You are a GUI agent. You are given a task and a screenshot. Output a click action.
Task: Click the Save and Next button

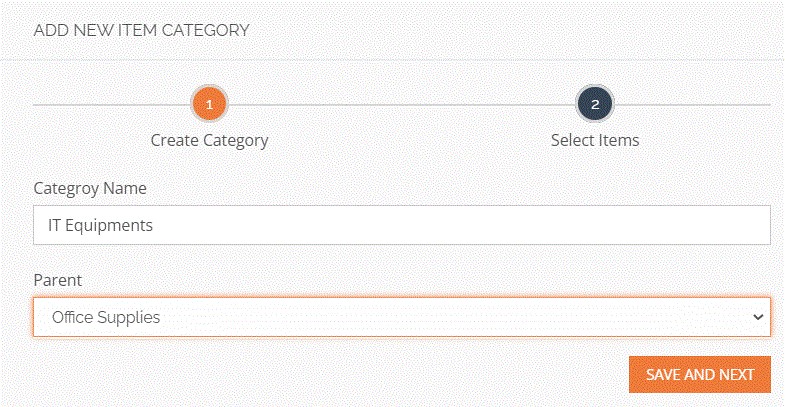[699, 374]
